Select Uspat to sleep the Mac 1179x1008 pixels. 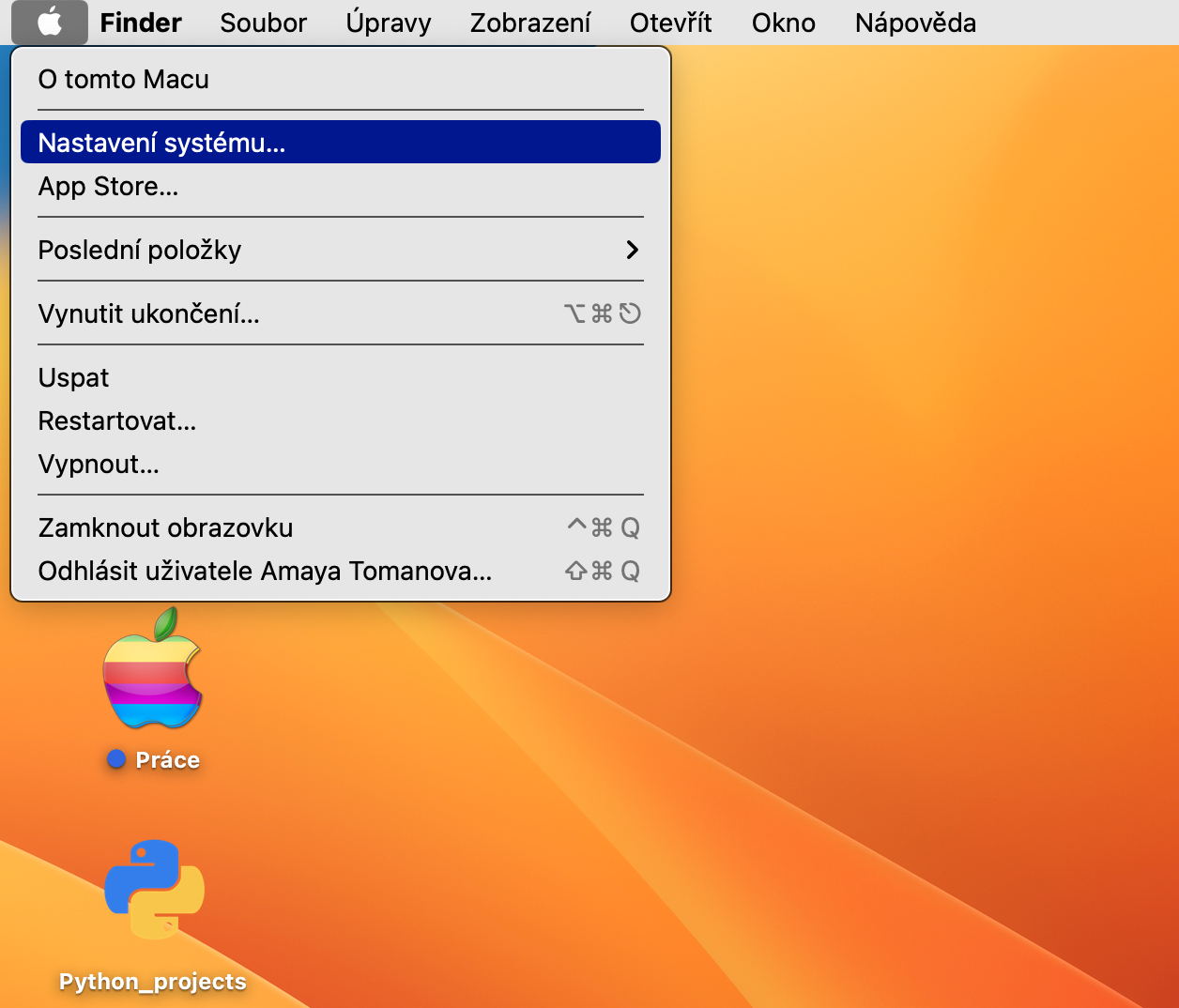(x=341, y=377)
